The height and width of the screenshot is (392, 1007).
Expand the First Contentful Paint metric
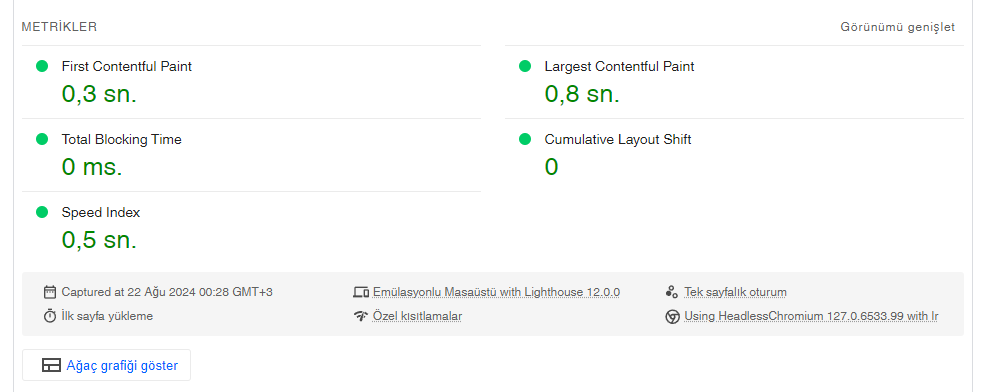[251, 82]
